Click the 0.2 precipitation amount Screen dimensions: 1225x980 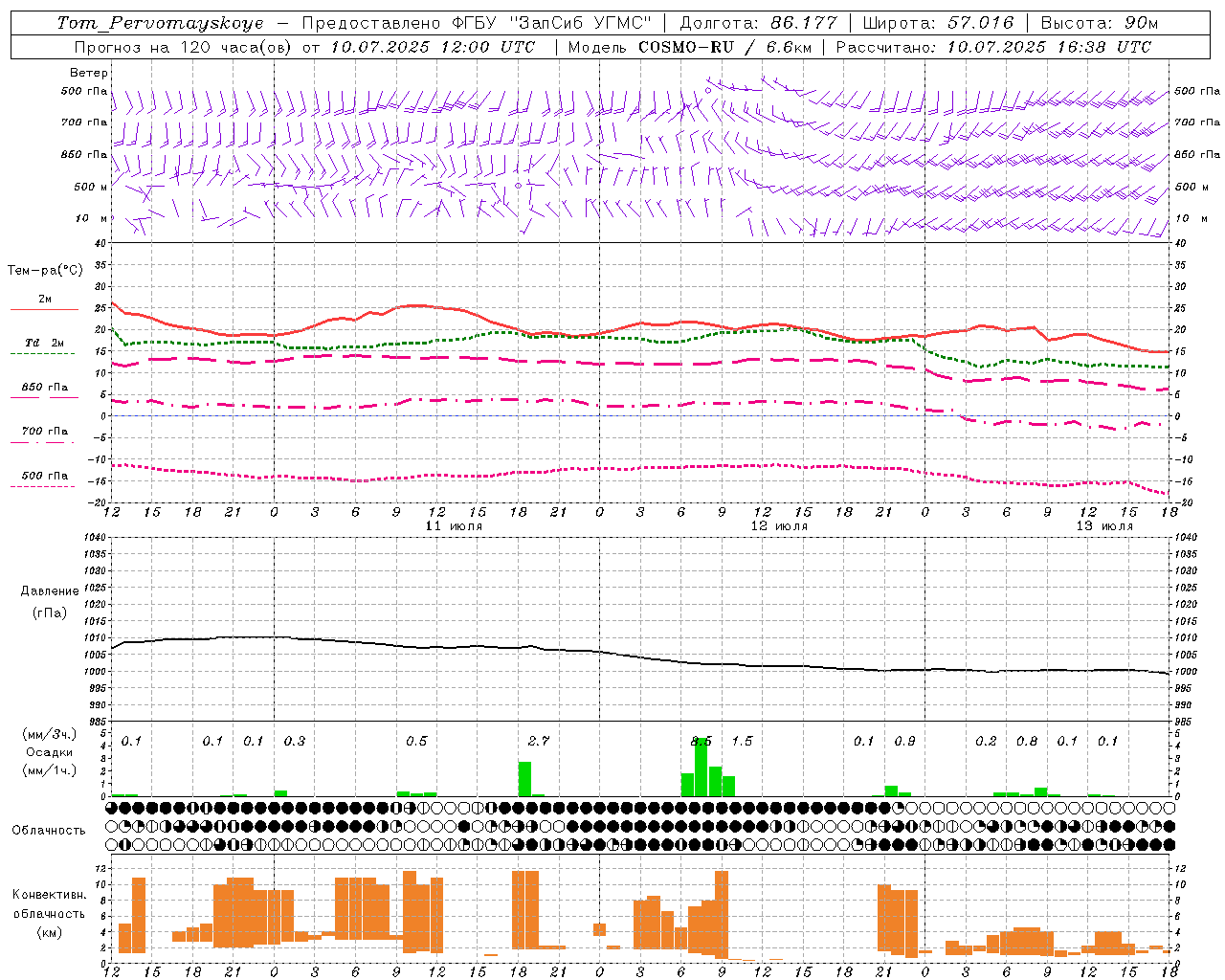point(986,741)
